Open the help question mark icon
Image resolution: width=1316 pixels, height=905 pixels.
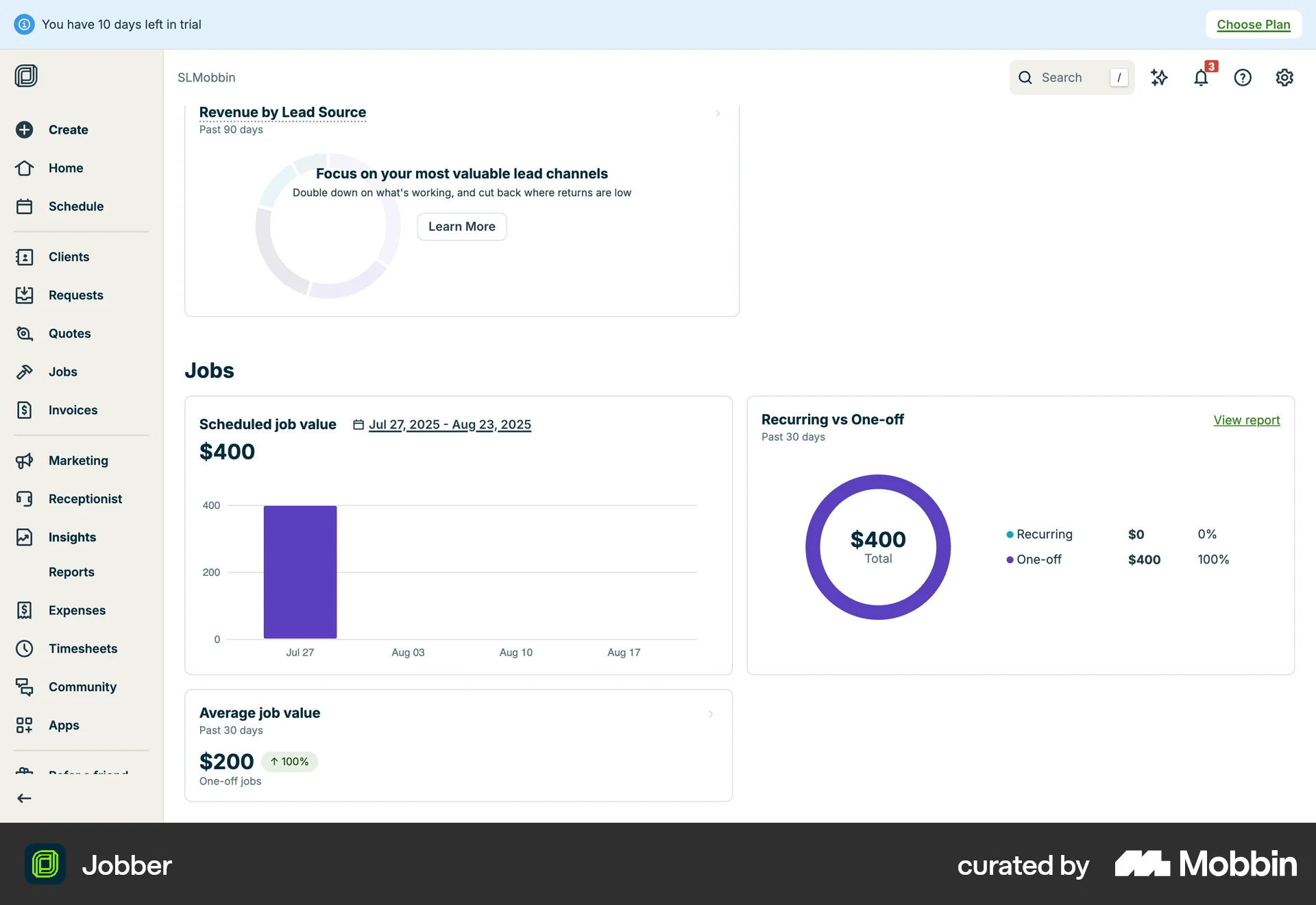click(x=1243, y=77)
